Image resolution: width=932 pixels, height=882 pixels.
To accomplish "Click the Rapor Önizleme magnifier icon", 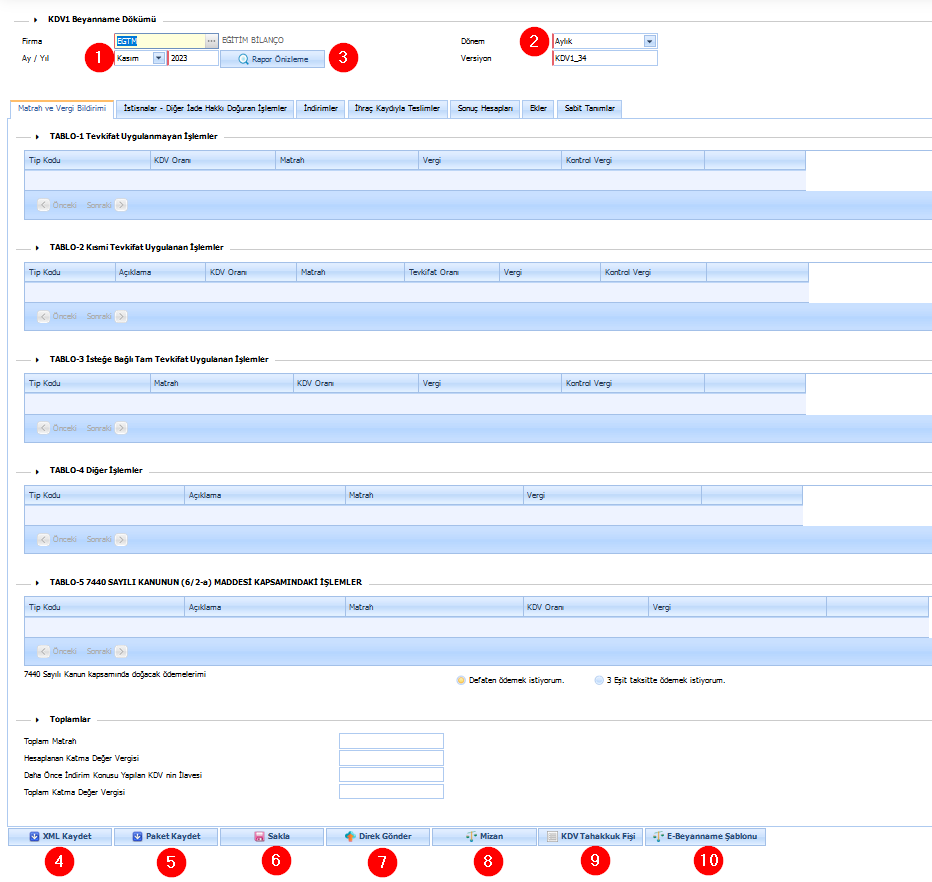I will coord(243,59).
